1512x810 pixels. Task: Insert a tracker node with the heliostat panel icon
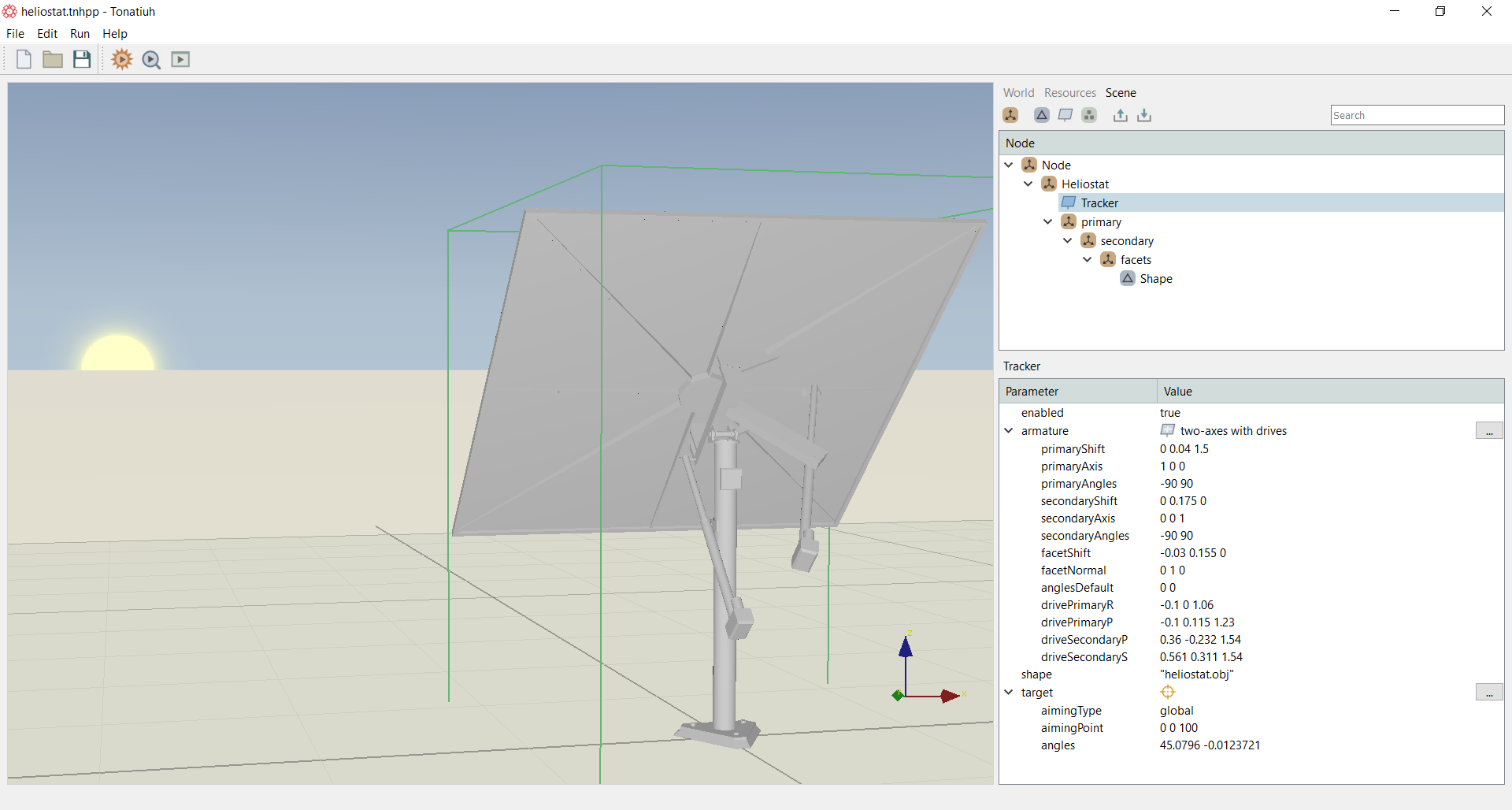click(x=1065, y=115)
